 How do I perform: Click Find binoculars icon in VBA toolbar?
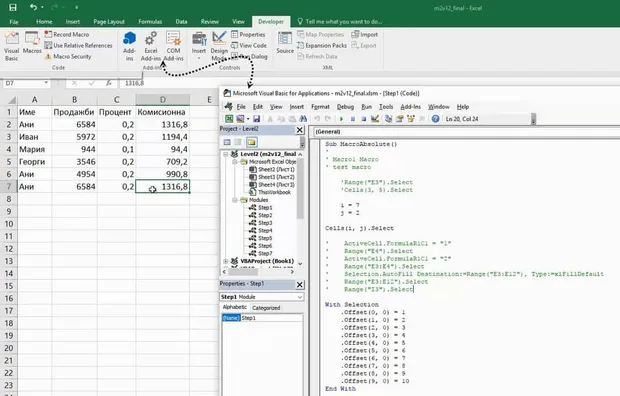click(303, 119)
